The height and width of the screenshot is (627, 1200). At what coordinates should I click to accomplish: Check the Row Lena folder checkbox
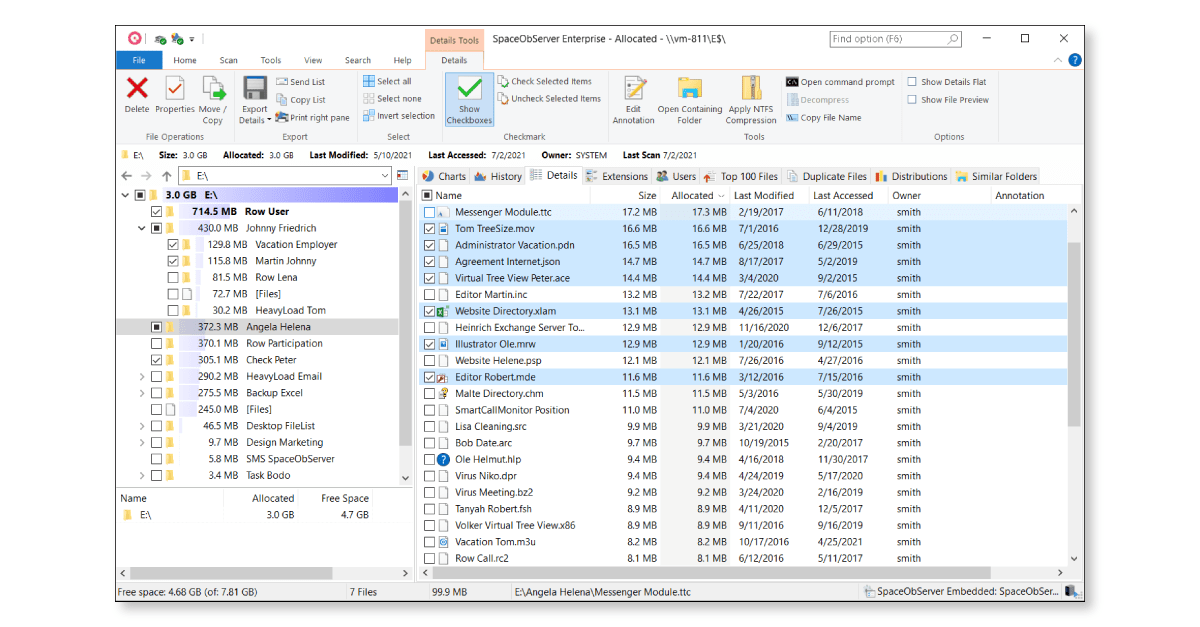click(173, 278)
